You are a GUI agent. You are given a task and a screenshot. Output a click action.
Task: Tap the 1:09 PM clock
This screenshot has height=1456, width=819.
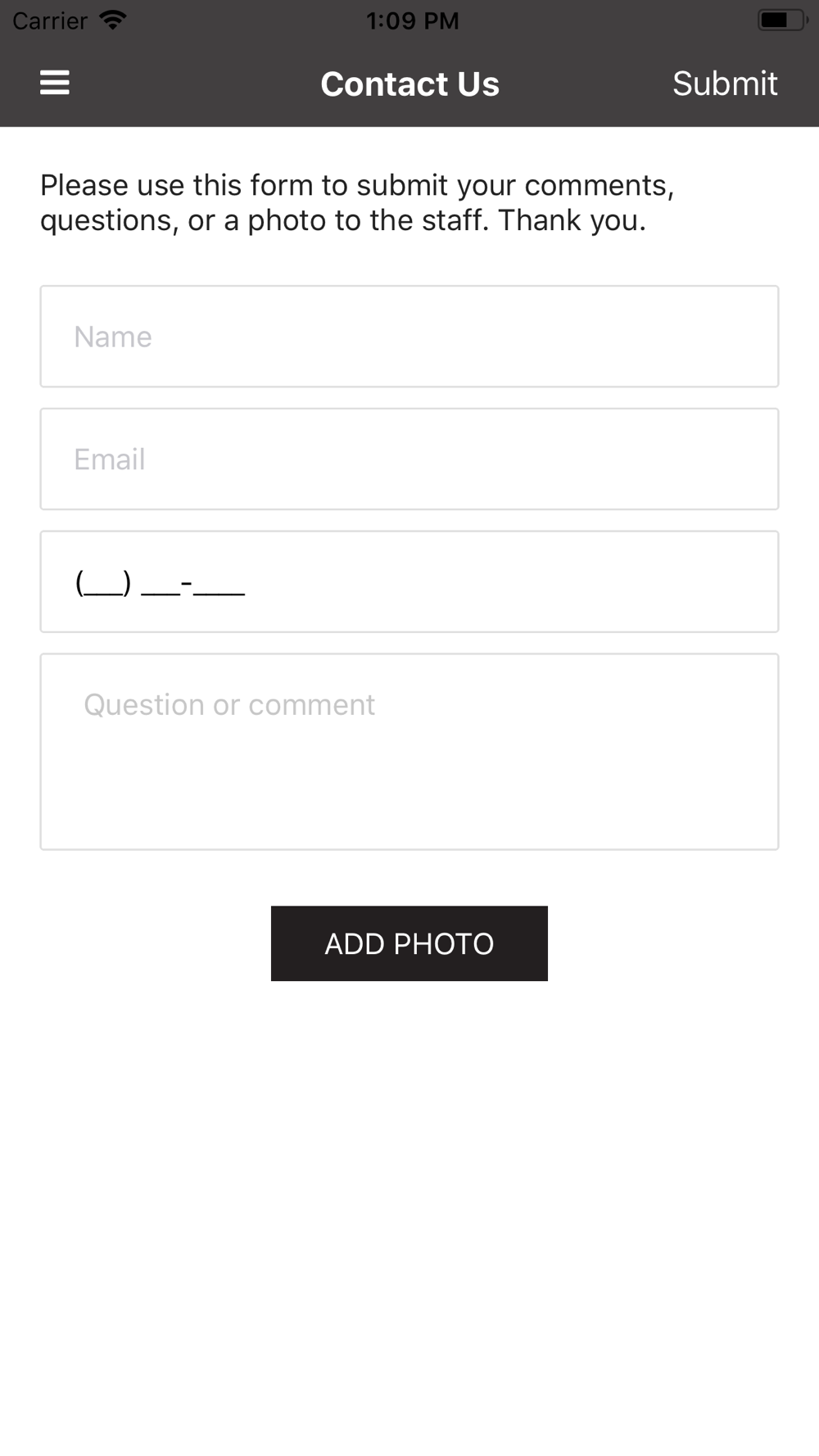[413, 20]
